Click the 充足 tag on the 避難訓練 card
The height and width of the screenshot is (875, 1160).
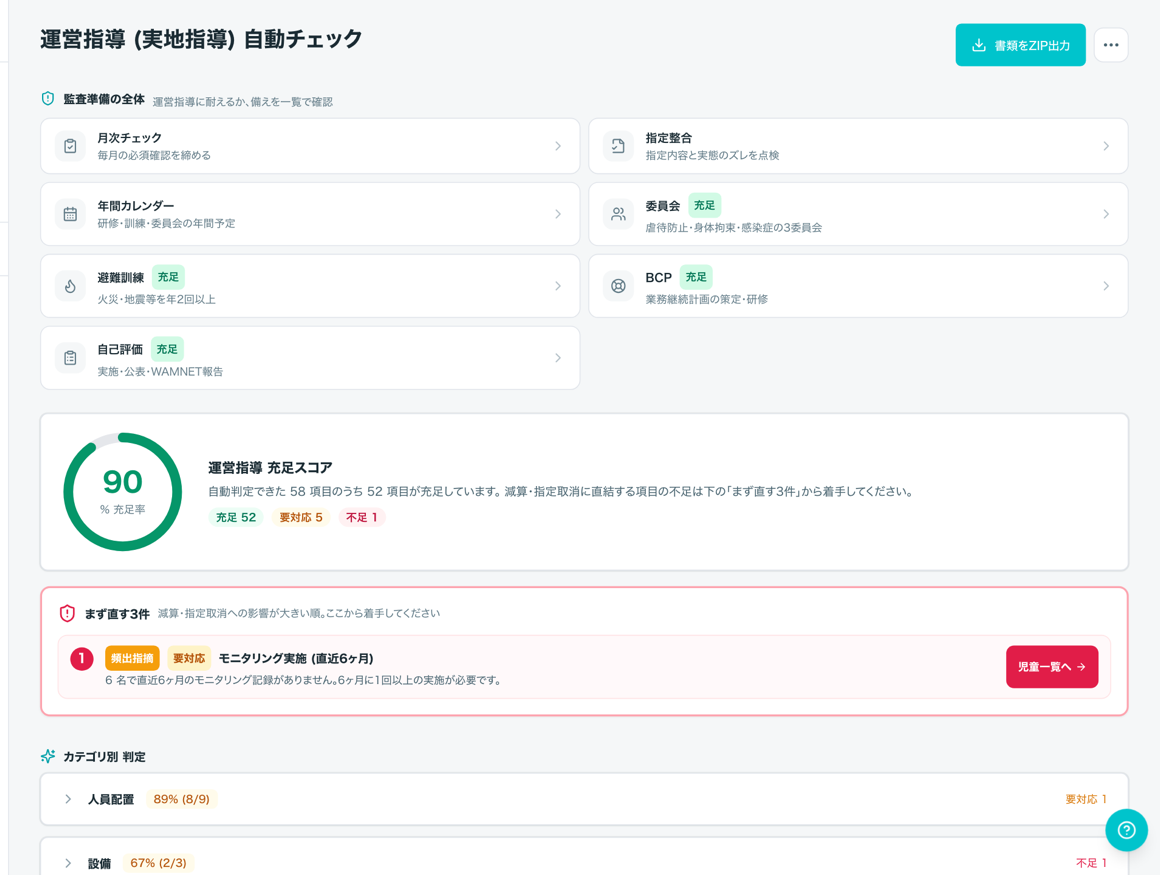(x=168, y=277)
